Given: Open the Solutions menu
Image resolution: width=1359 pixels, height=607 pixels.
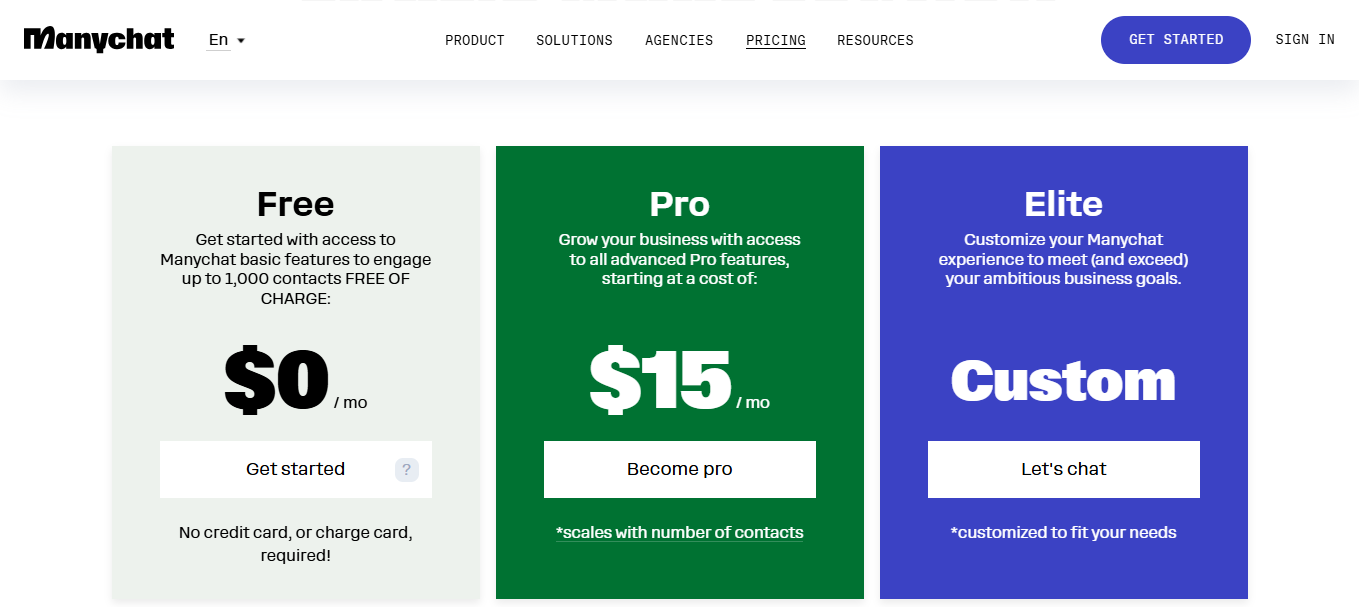Looking at the screenshot, I should coord(574,41).
